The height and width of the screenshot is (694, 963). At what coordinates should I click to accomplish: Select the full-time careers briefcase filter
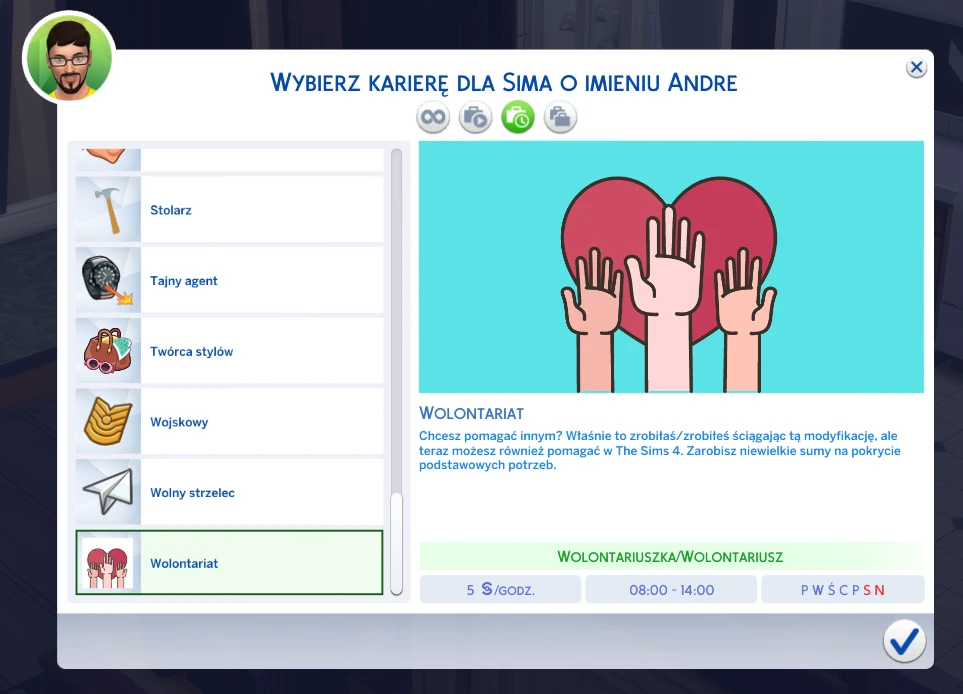(475, 117)
